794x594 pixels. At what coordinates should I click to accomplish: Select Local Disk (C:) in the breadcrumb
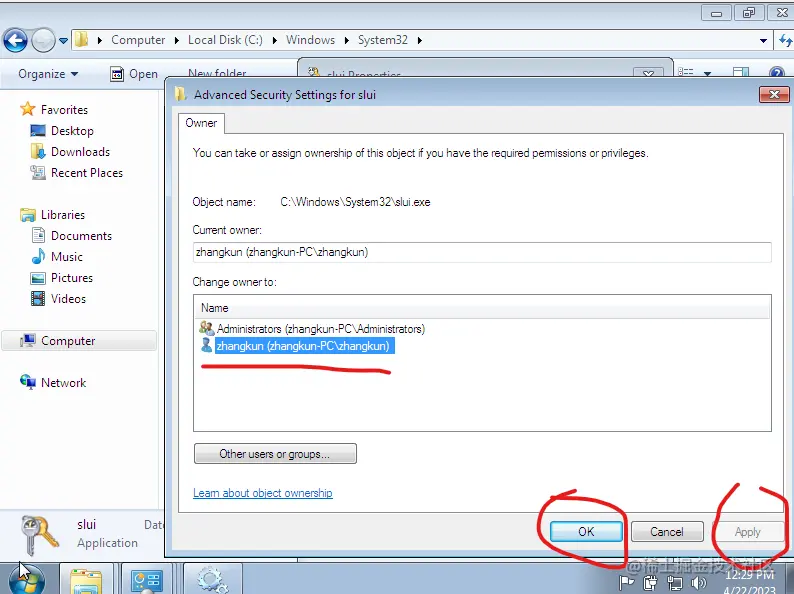click(x=225, y=40)
